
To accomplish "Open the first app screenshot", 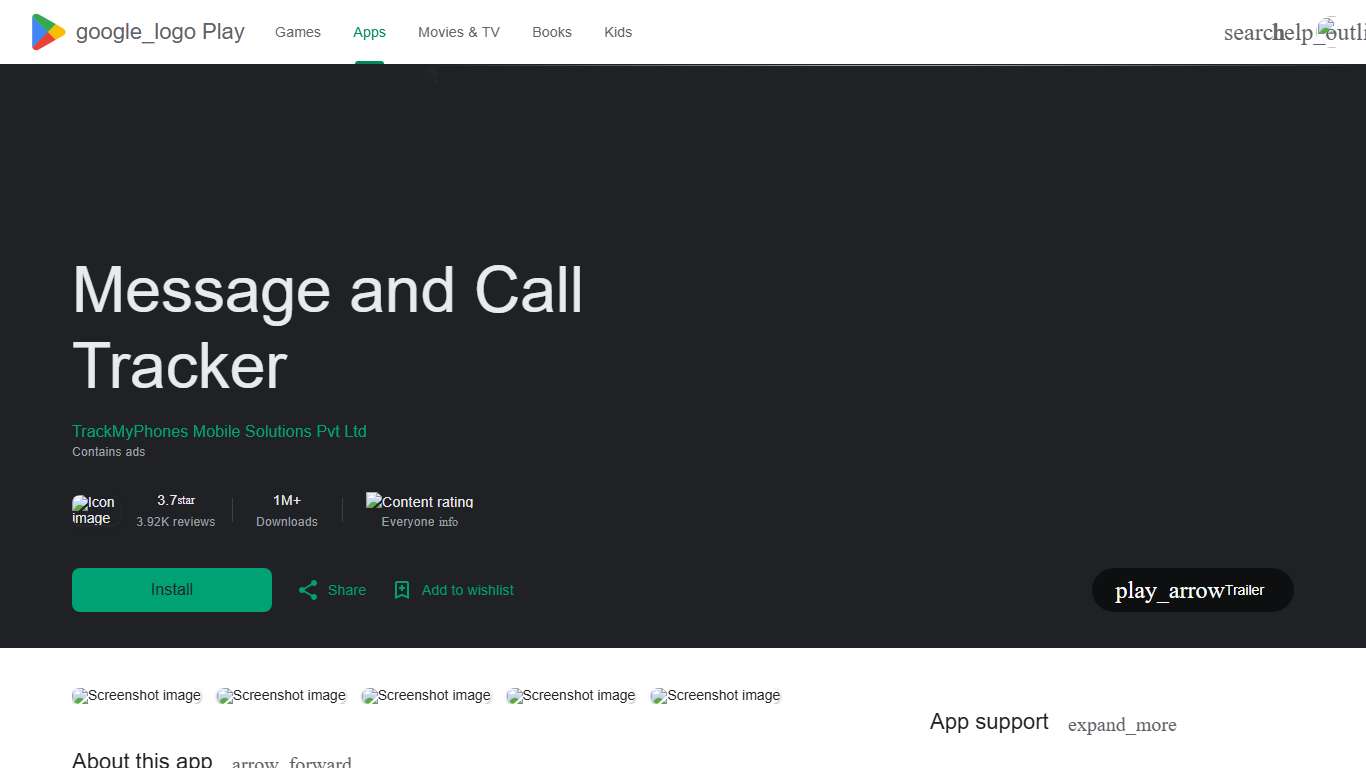I will coord(136,695).
